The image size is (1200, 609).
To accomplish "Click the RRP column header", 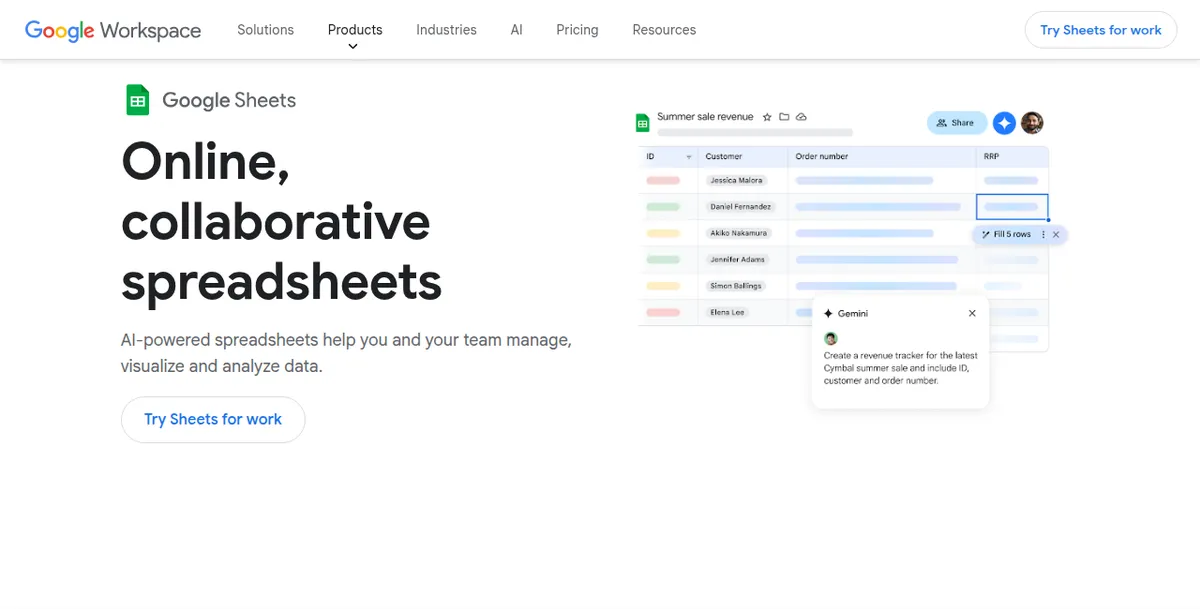I will (991, 157).
